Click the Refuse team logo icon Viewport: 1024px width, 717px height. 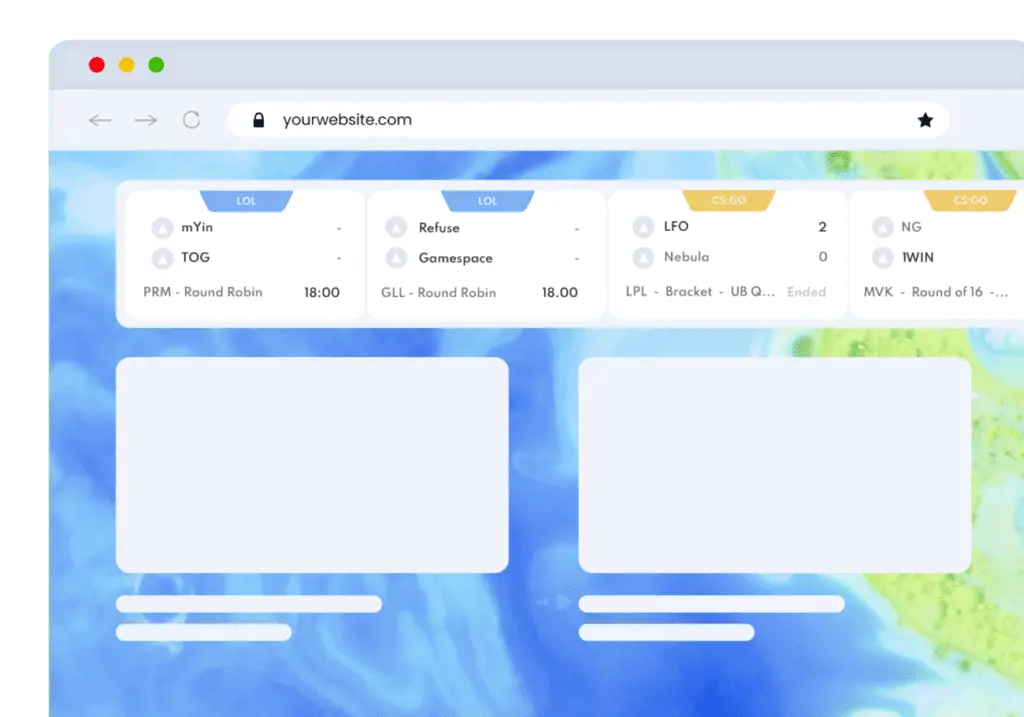click(397, 228)
